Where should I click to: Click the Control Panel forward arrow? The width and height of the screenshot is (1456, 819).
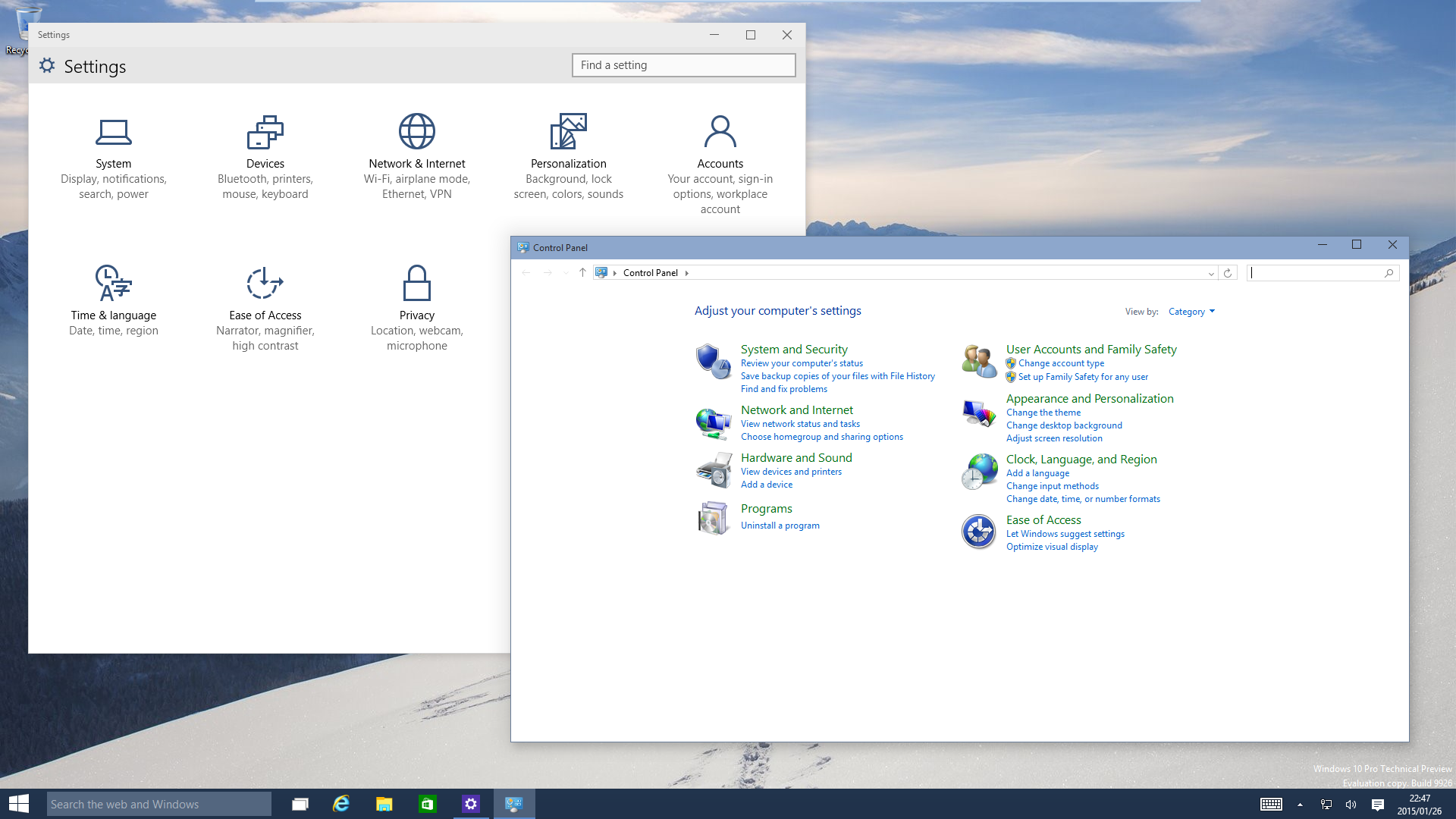pos(548,272)
